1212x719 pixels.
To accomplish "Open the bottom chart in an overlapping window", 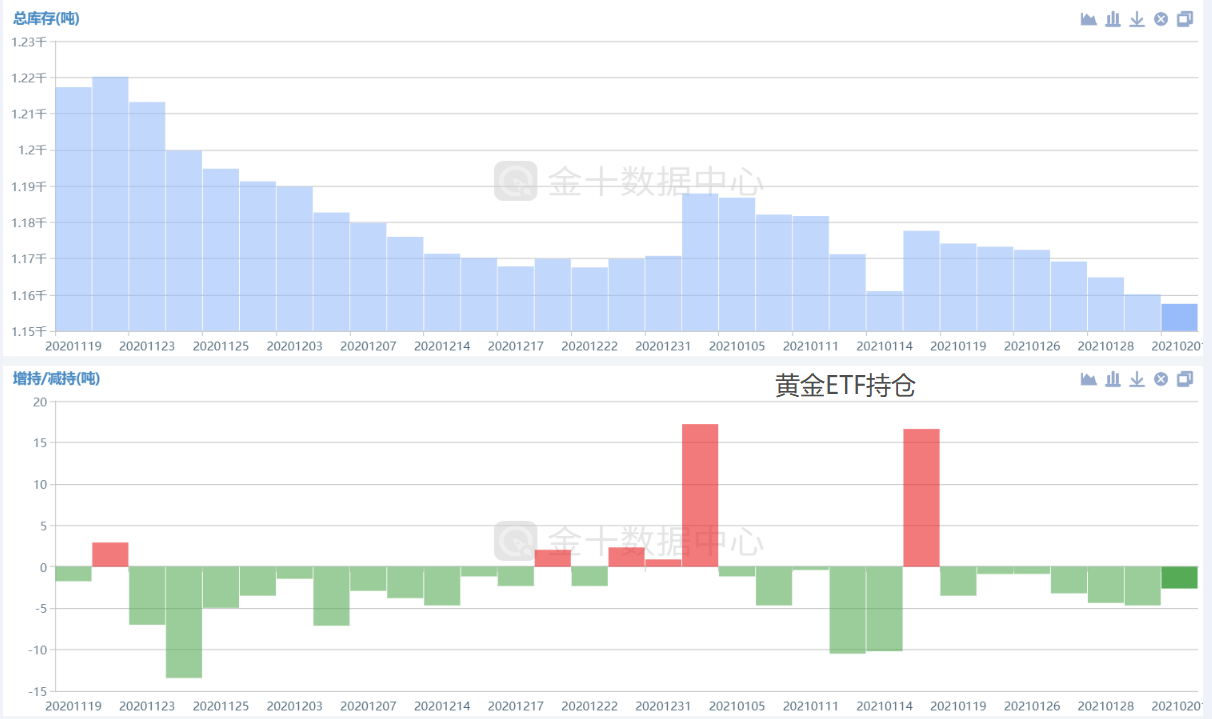I will [x=1185, y=379].
